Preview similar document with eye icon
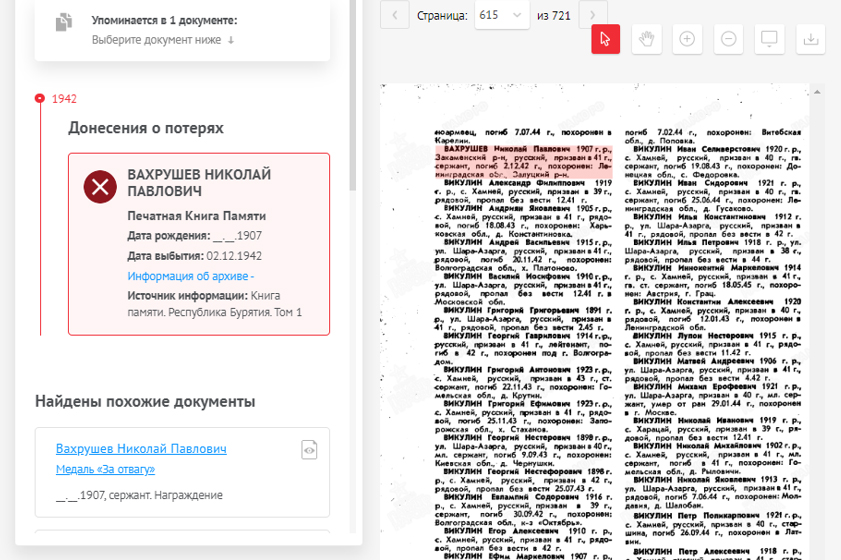This screenshot has width=841, height=560. click(310, 451)
